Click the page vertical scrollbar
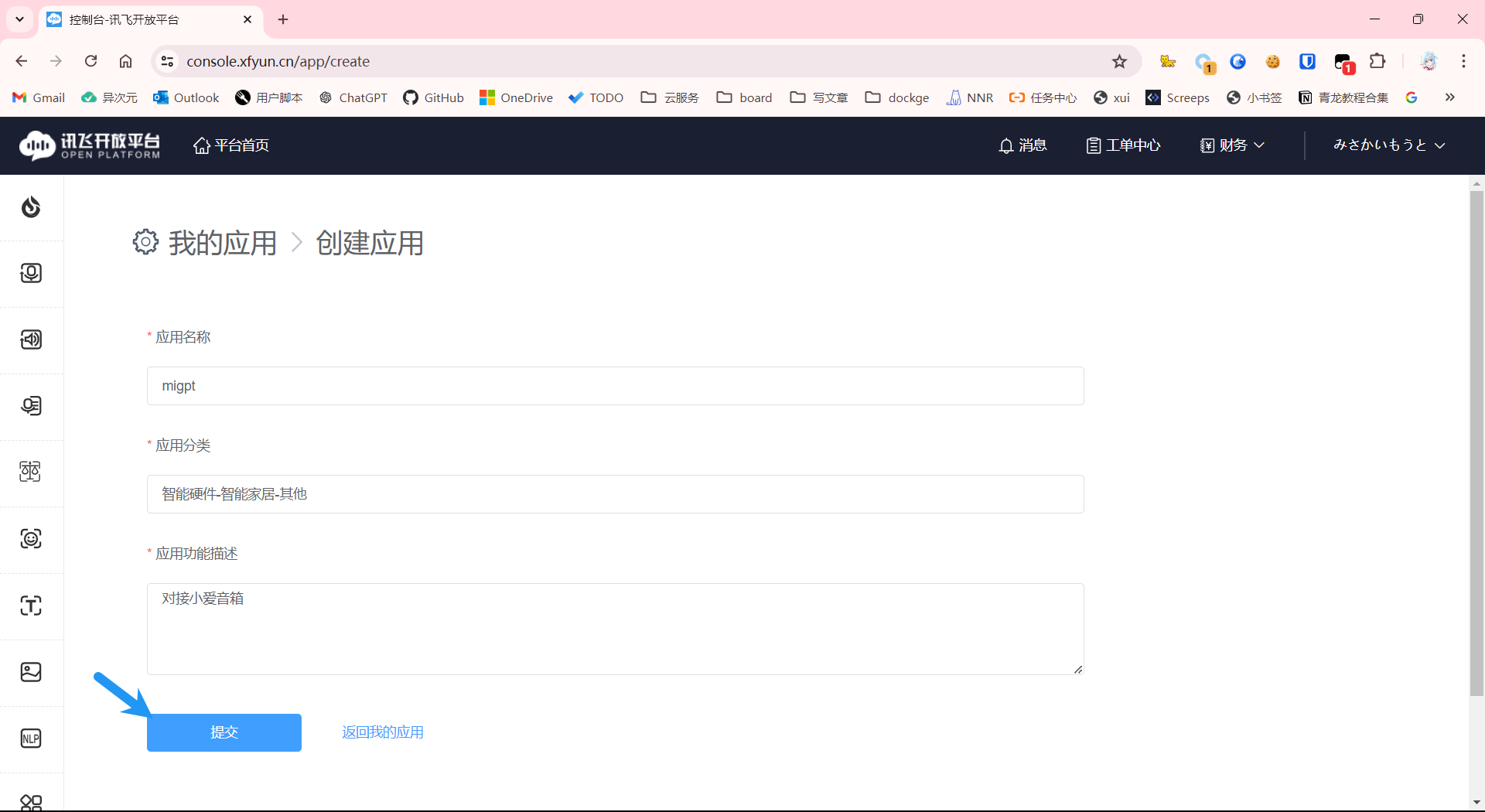This screenshot has height=812, width=1485. click(x=1476, y=441)
